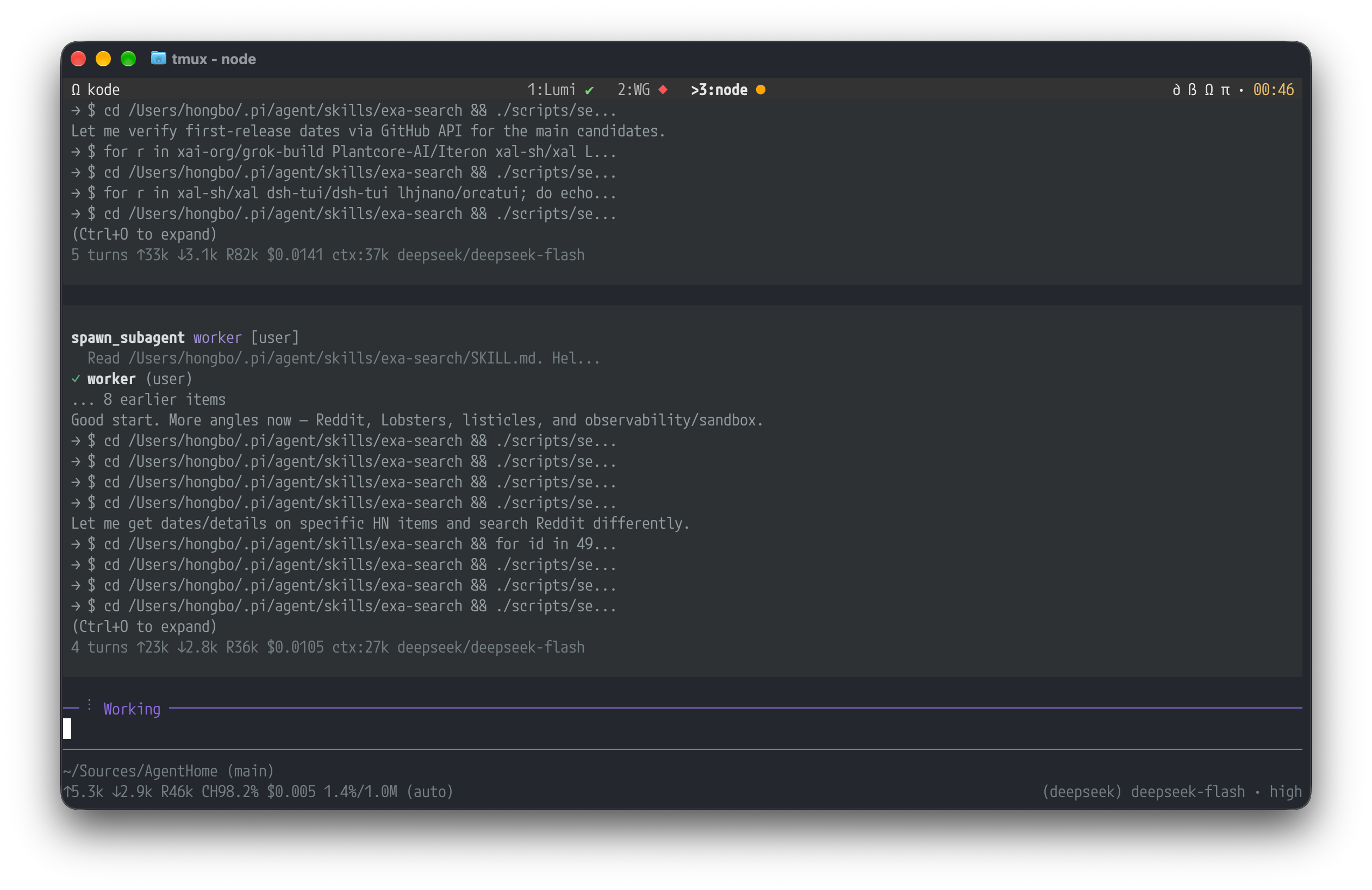Click the 'Working' status label
The width and height of the screenshot is (1372, 890).
click(x=132, y=709)
